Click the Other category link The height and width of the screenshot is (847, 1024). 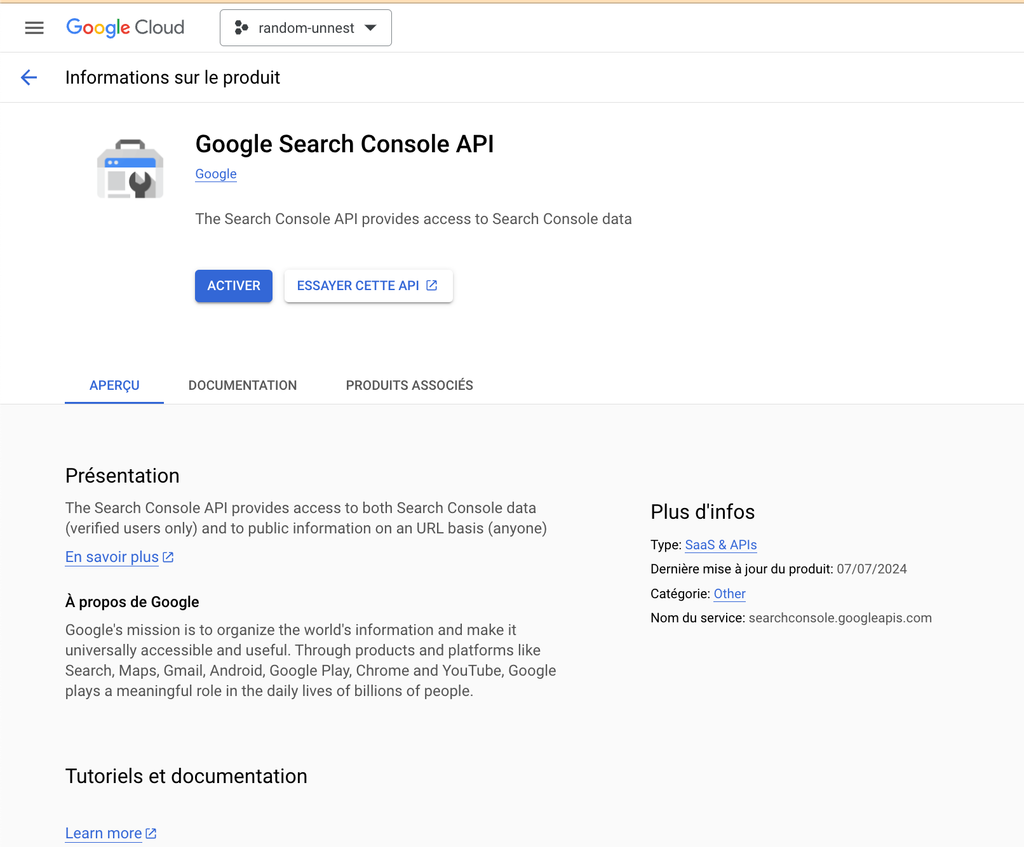[x=729, y=594]
